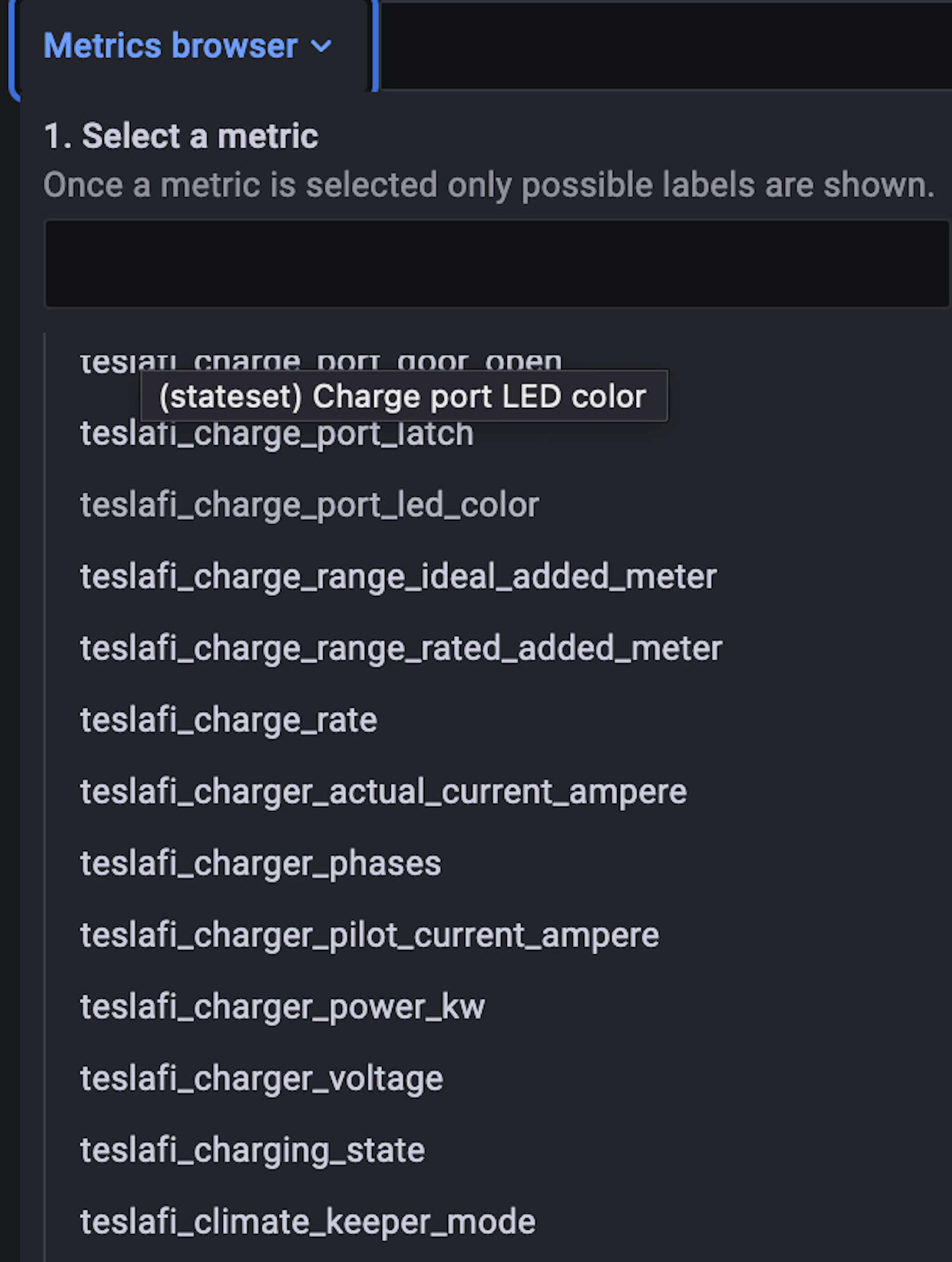Viewport: 952px width, 1262px height.
Task: Select the teslafi_charger_voltage metric
Action: tap(262, 1077)
